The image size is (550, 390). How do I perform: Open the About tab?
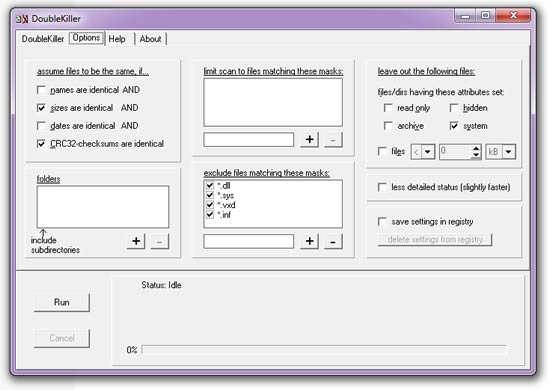point(150,39)
